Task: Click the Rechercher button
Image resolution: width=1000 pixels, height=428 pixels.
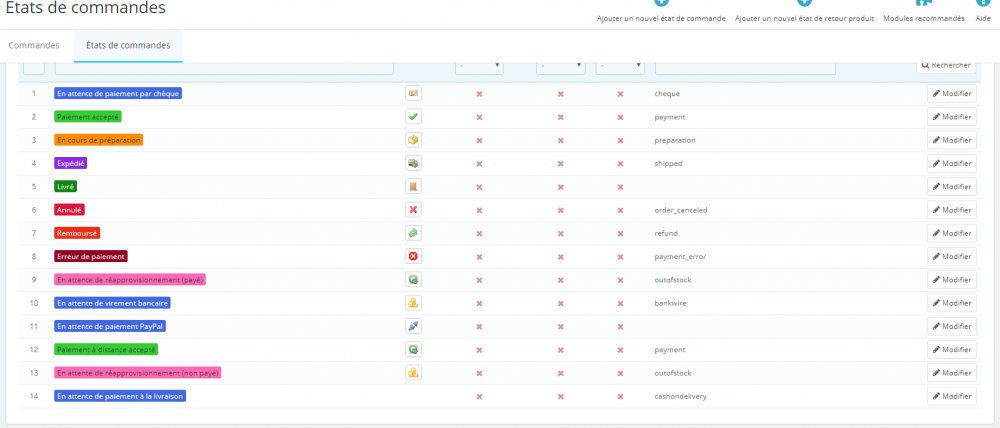Action: coord(946,65)
